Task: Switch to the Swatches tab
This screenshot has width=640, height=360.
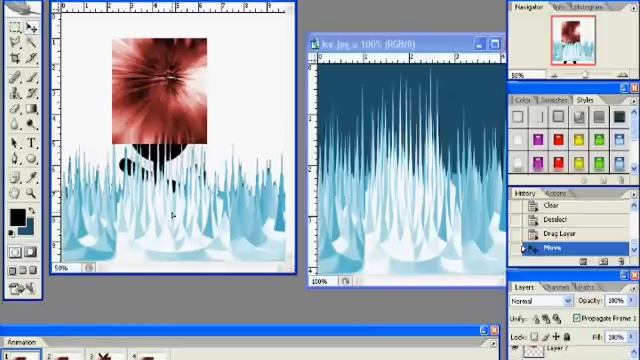Action: (x=554, y=100)
